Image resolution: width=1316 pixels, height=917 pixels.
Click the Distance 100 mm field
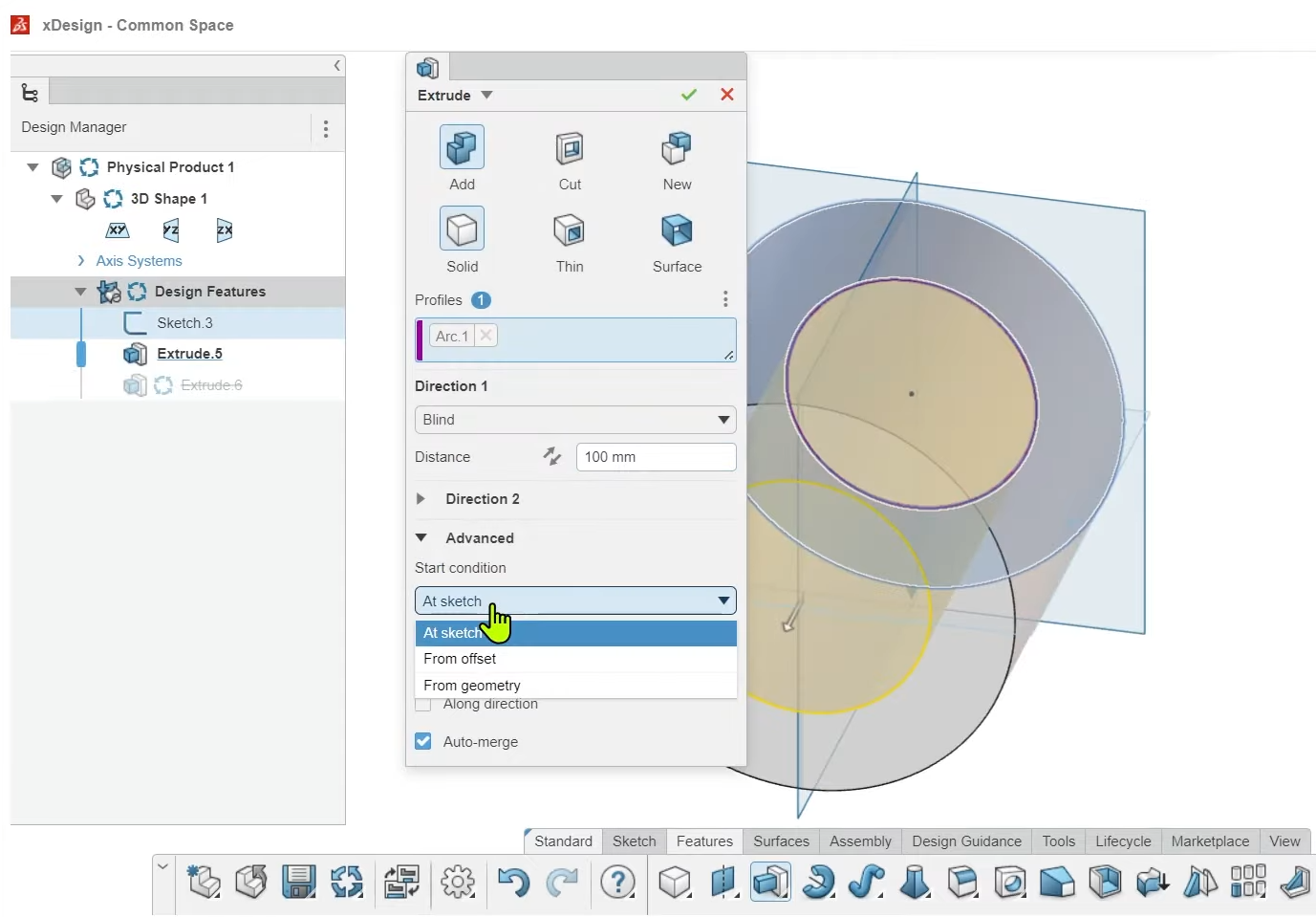(x=656, y=457)
